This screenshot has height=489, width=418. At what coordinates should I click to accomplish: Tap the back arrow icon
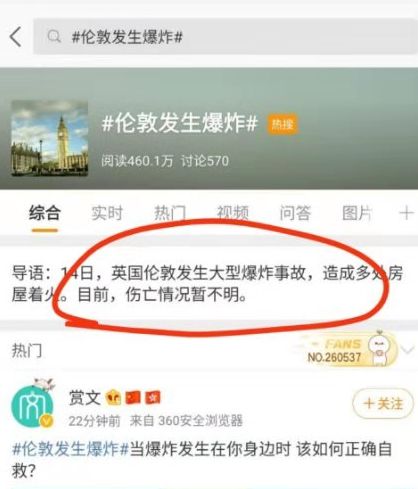(16, 37)
